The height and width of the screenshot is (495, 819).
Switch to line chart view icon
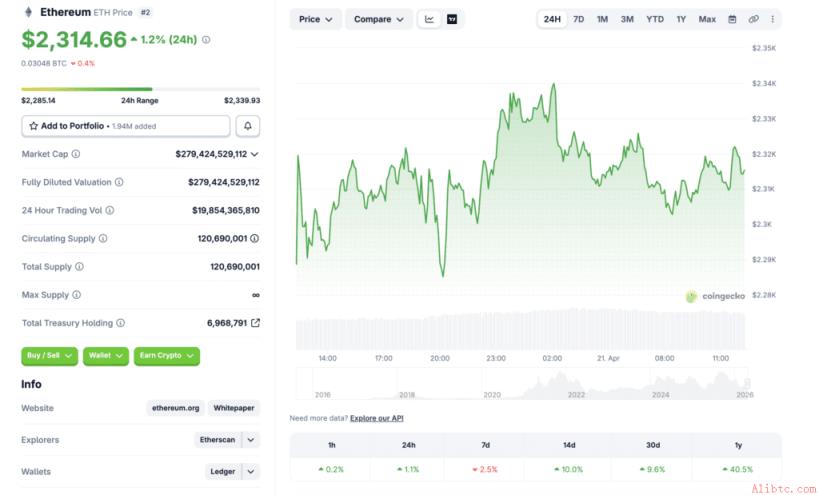point(429,19)
